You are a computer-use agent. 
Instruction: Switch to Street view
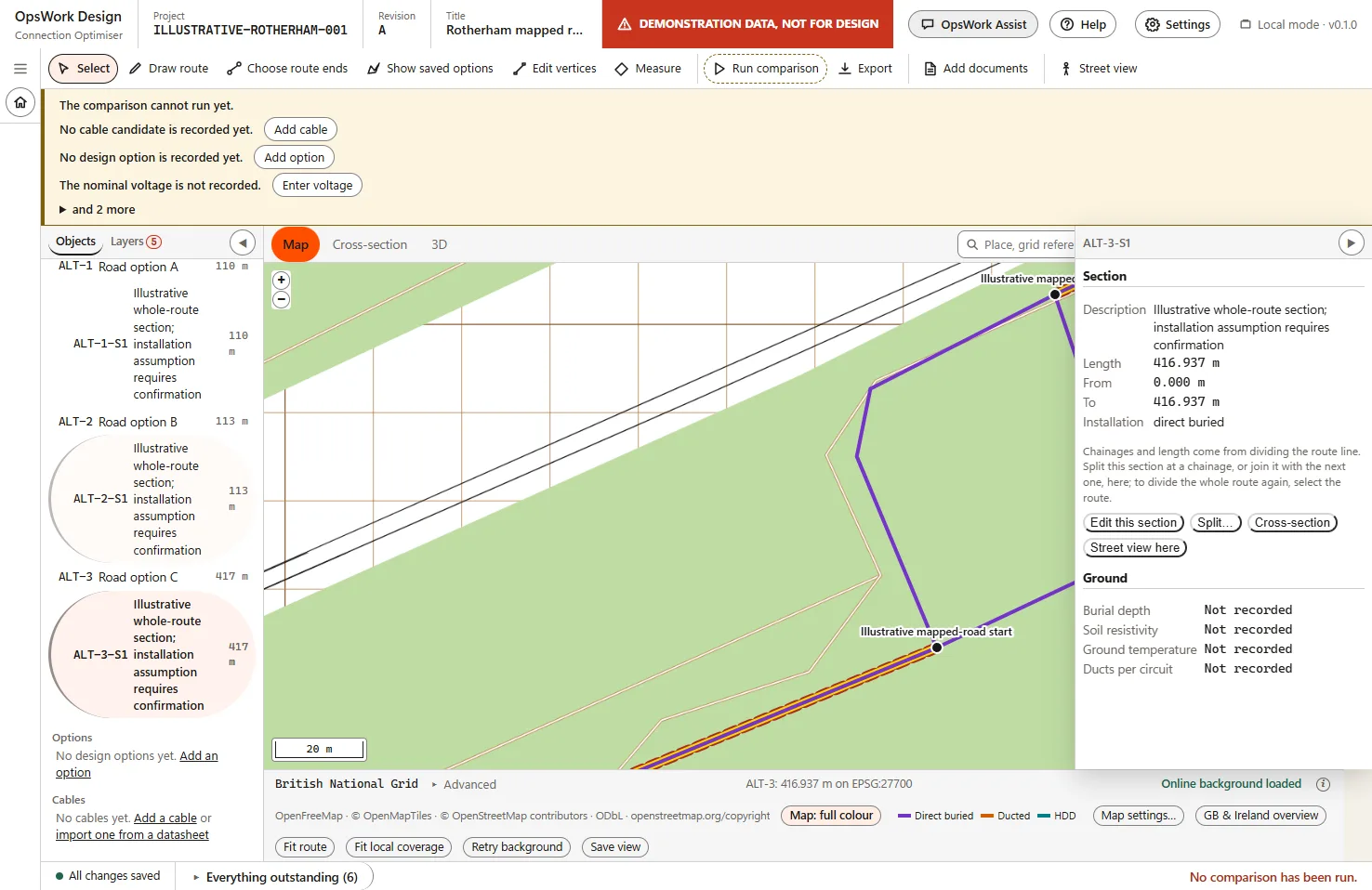pyautogui.click(x=1099, y=69)
